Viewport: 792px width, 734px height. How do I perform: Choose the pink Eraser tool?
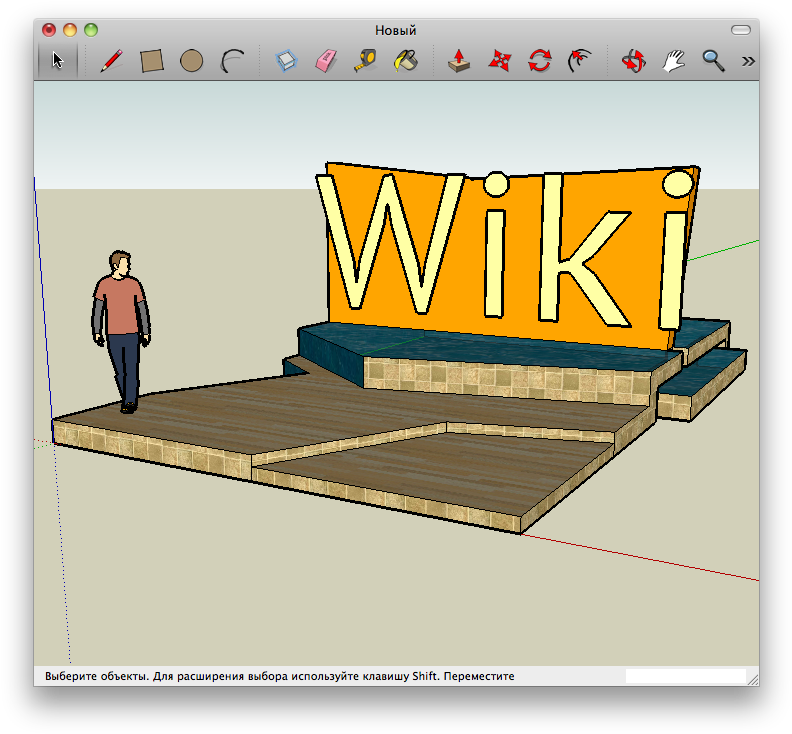tap(326, 61)
